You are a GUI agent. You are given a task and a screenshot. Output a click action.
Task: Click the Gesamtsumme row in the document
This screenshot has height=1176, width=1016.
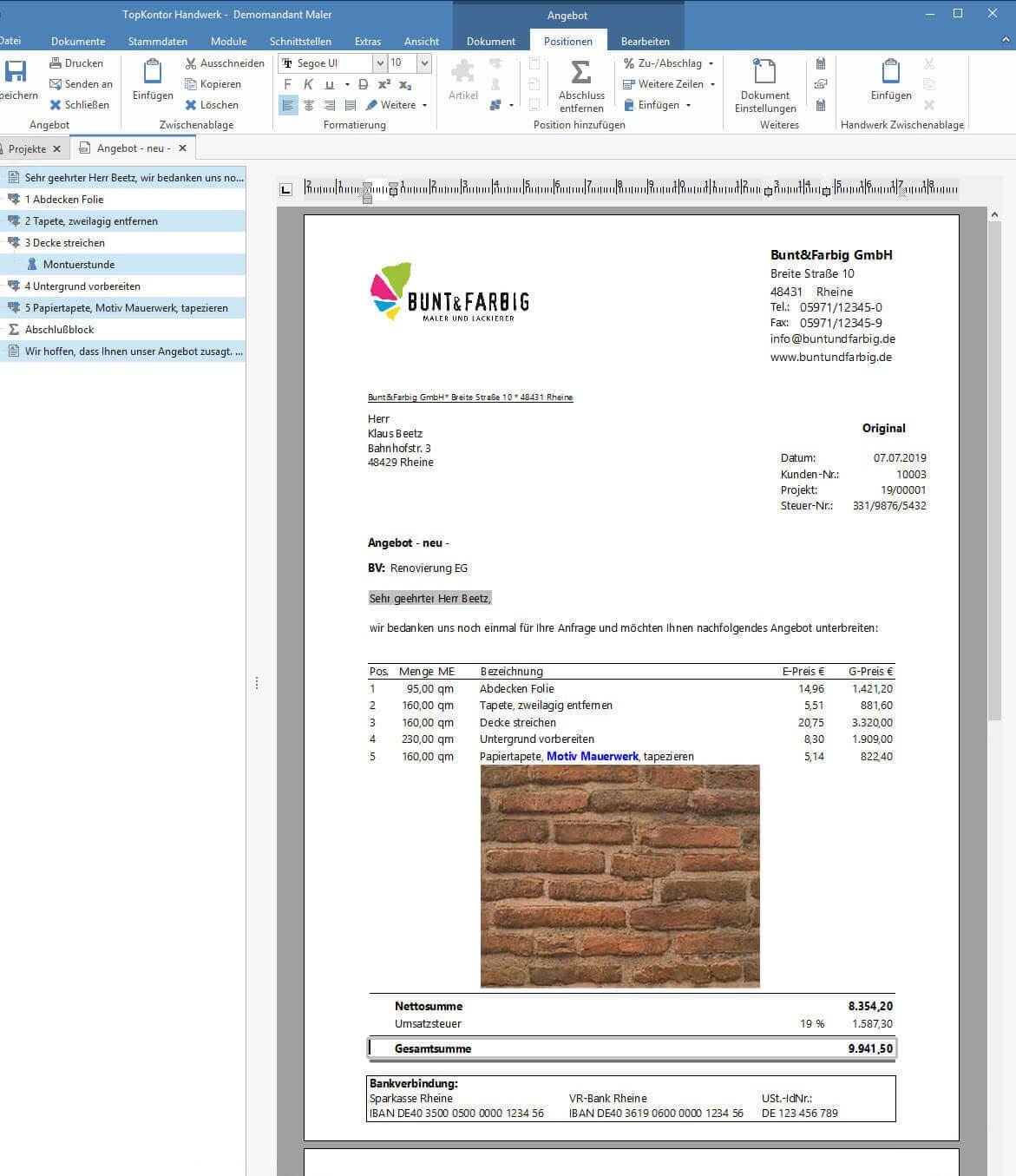[x=632, y=1048]
